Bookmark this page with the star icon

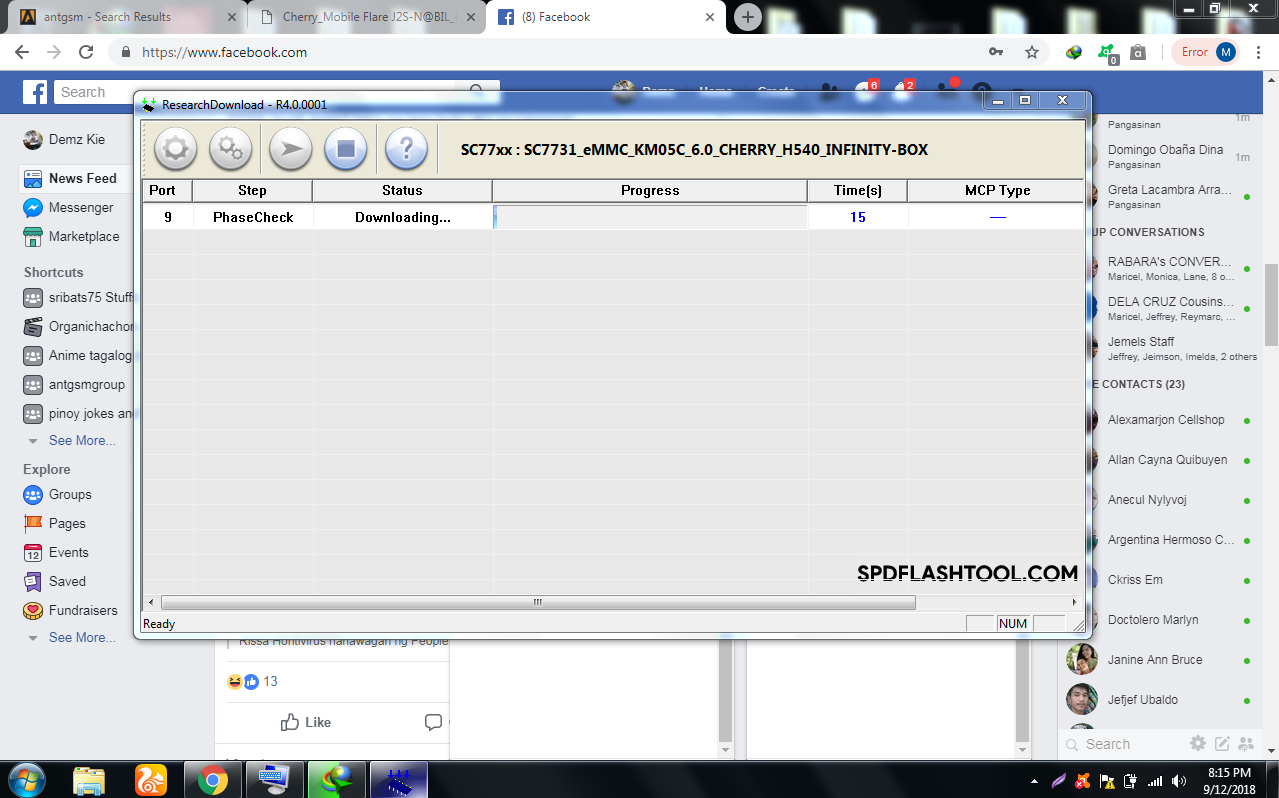tap(1032, 52)
